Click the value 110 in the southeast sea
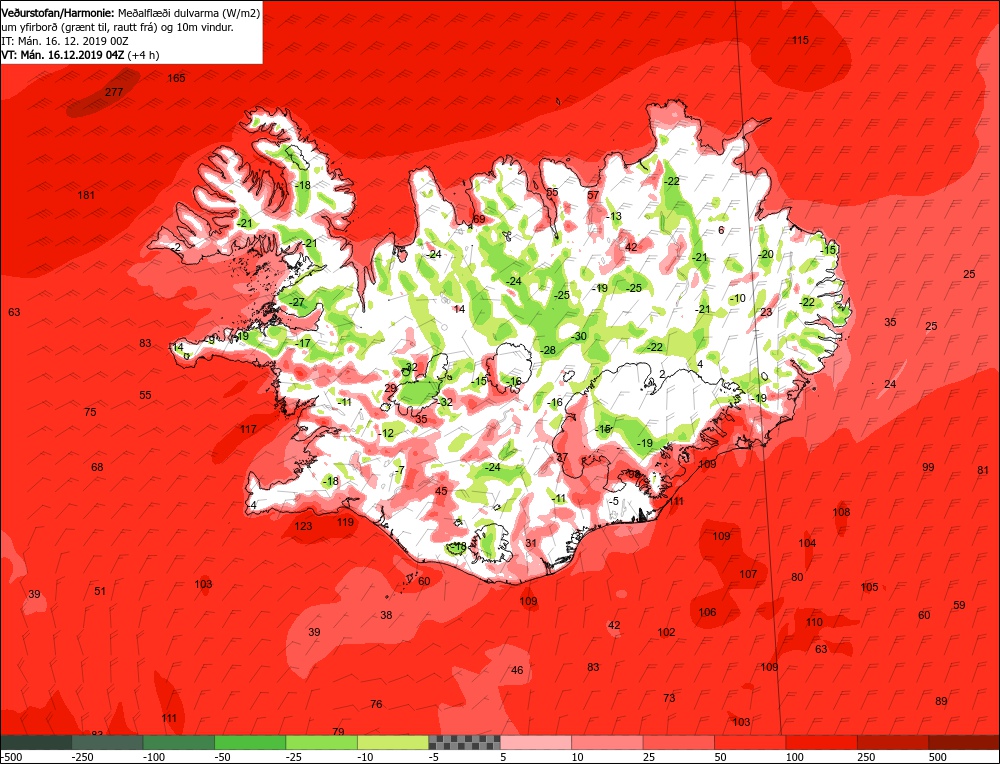Image resolution: width=1000 pixels, height=764 pixels. (814, 622)
